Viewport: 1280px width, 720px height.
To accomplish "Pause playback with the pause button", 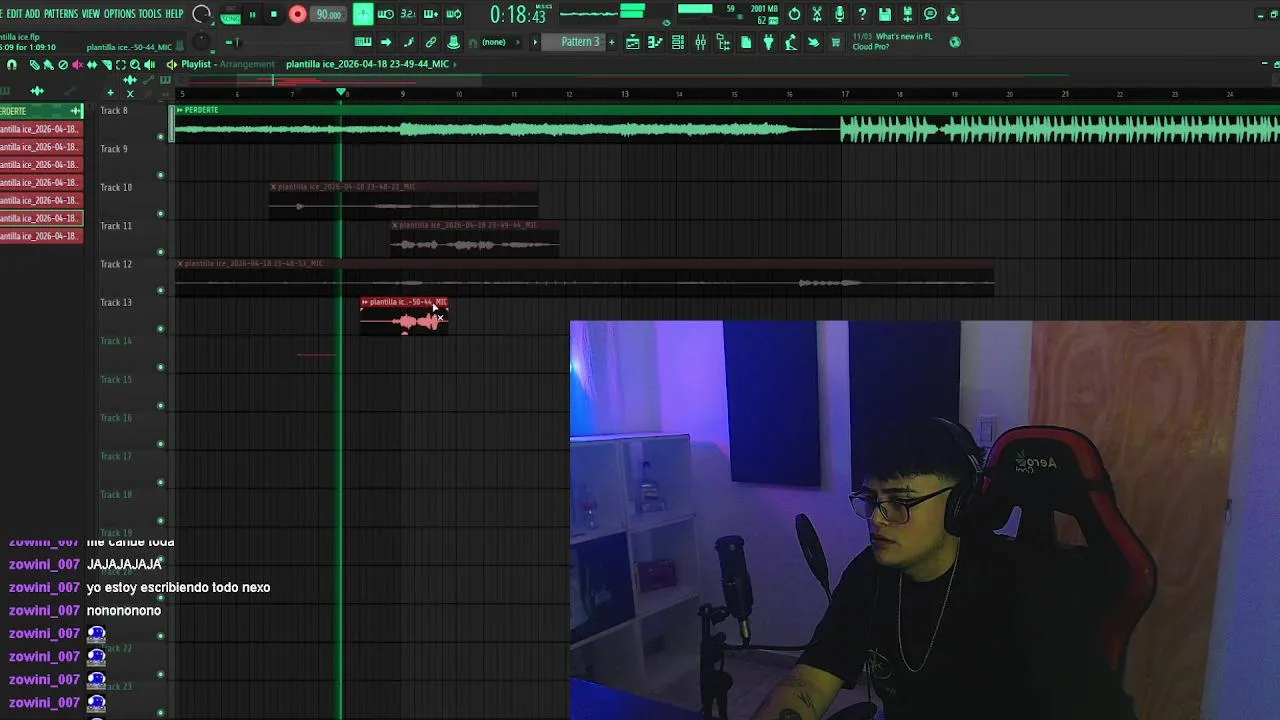I will pos(252,14).
